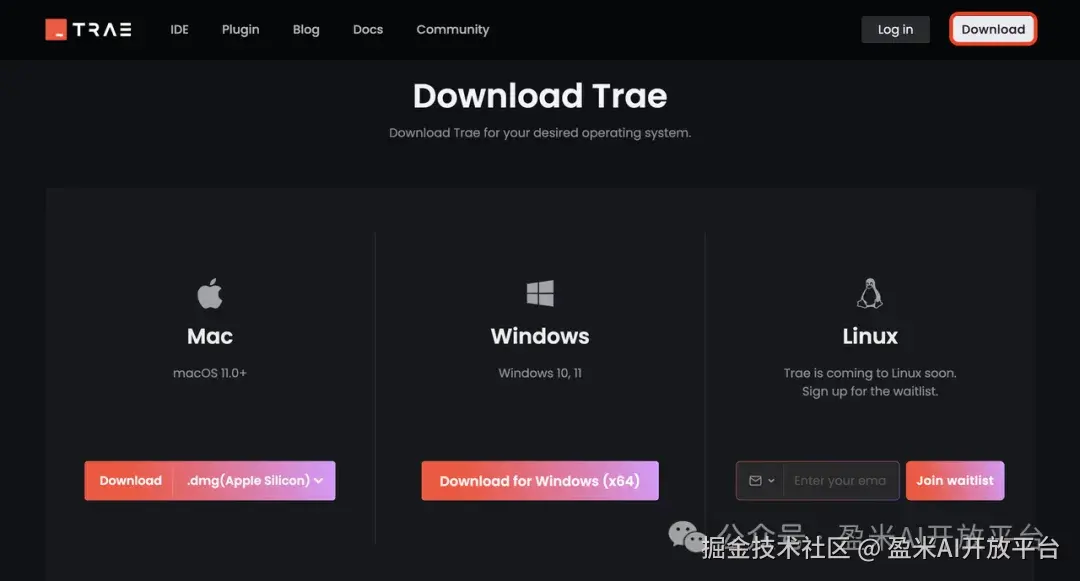The image size is (1080, 581).
Task: Click 'Trae is coming to Linux soon' text
Action: pyautogui.click(x=870, y=373)
